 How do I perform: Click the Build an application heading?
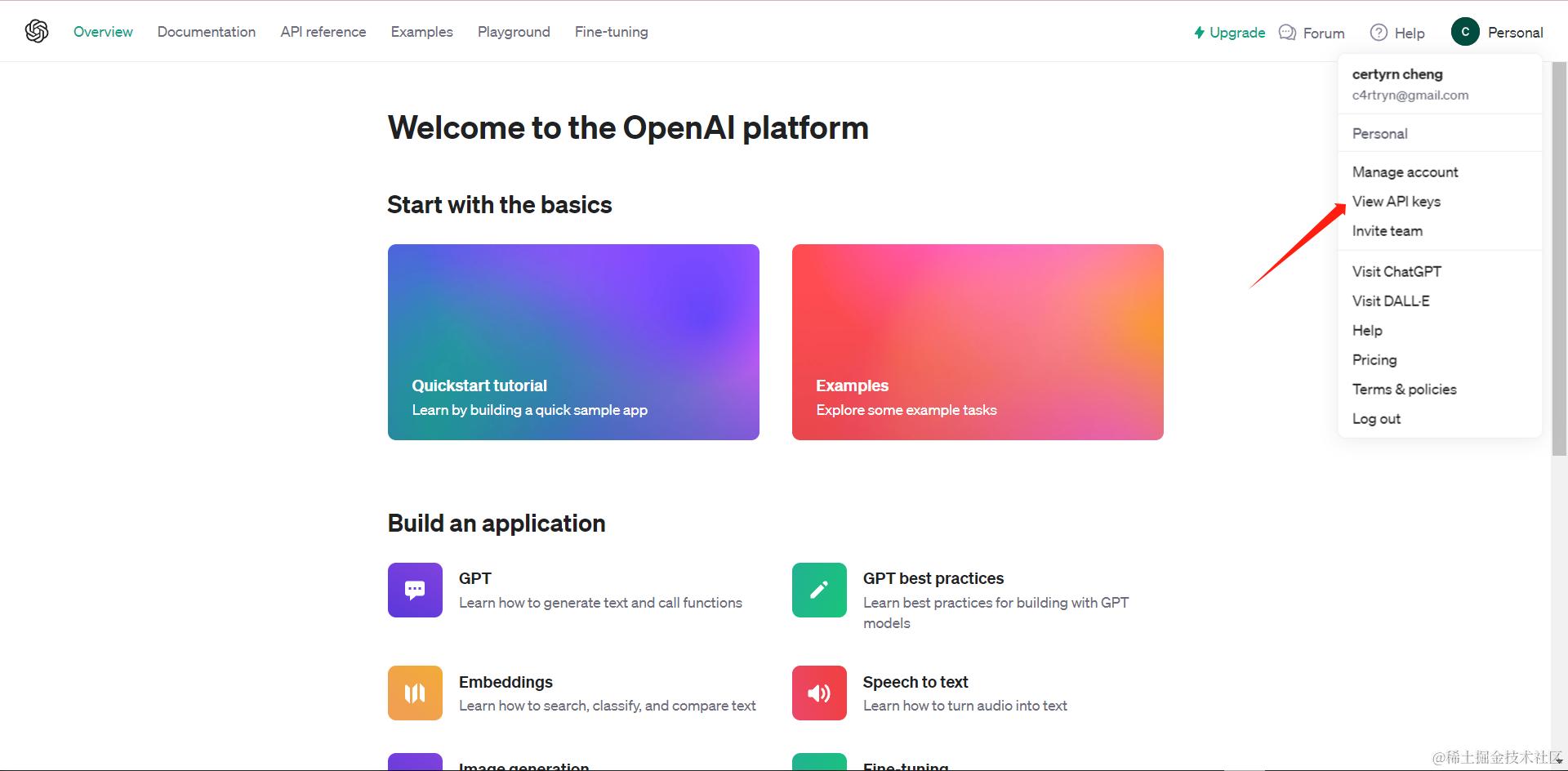click(x=497, y=523)
